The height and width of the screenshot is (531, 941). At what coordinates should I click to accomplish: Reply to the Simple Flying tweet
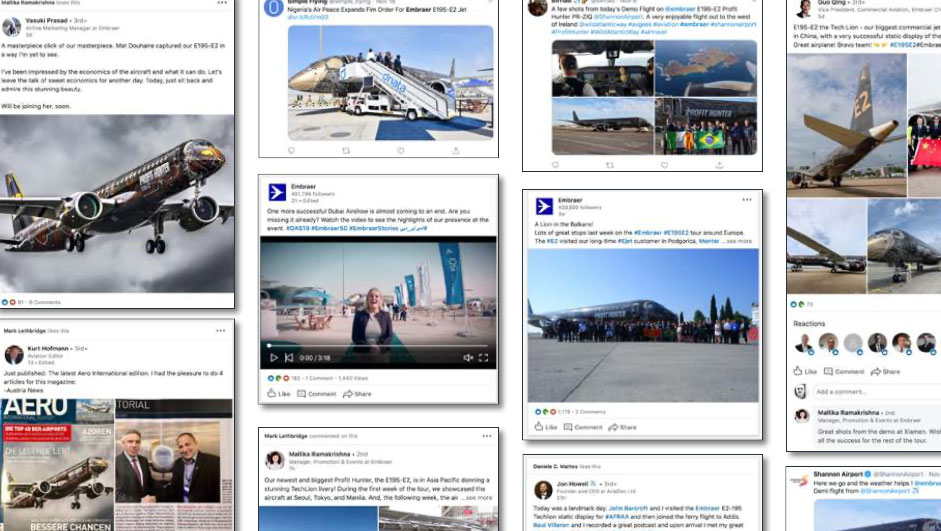[x=292, y=150]
